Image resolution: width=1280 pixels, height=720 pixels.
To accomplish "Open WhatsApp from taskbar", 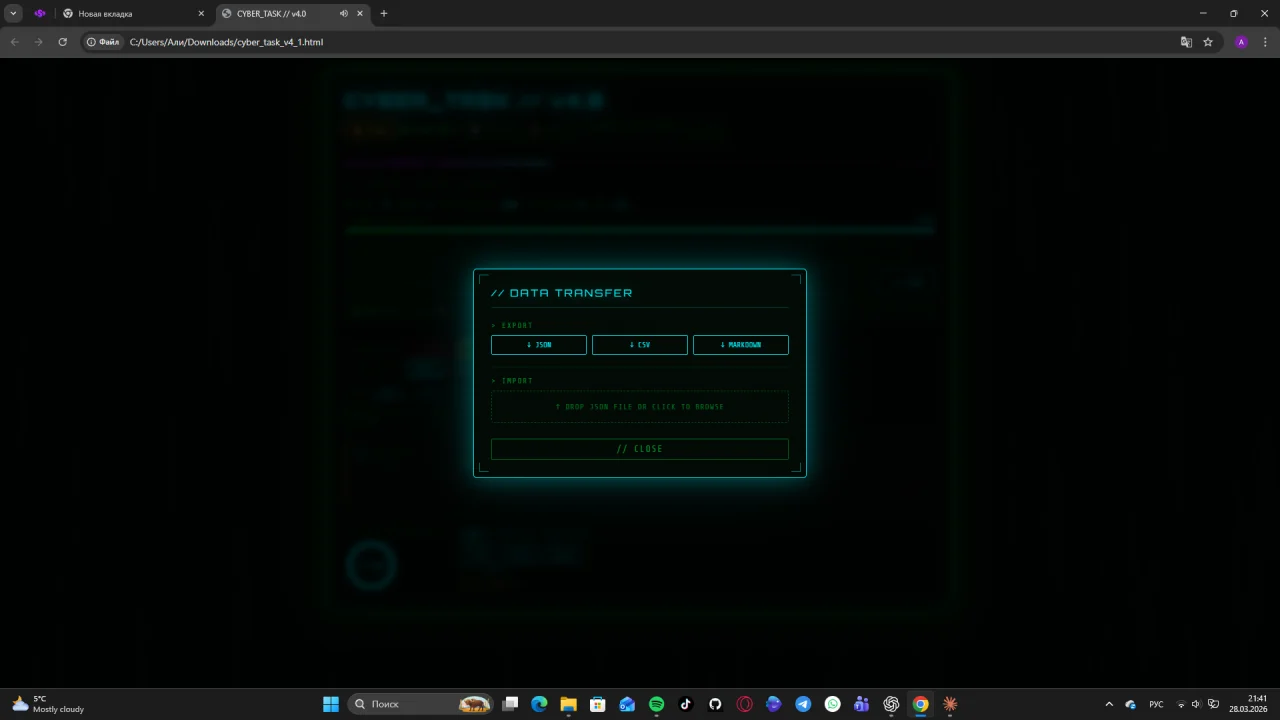I will 832,704.
